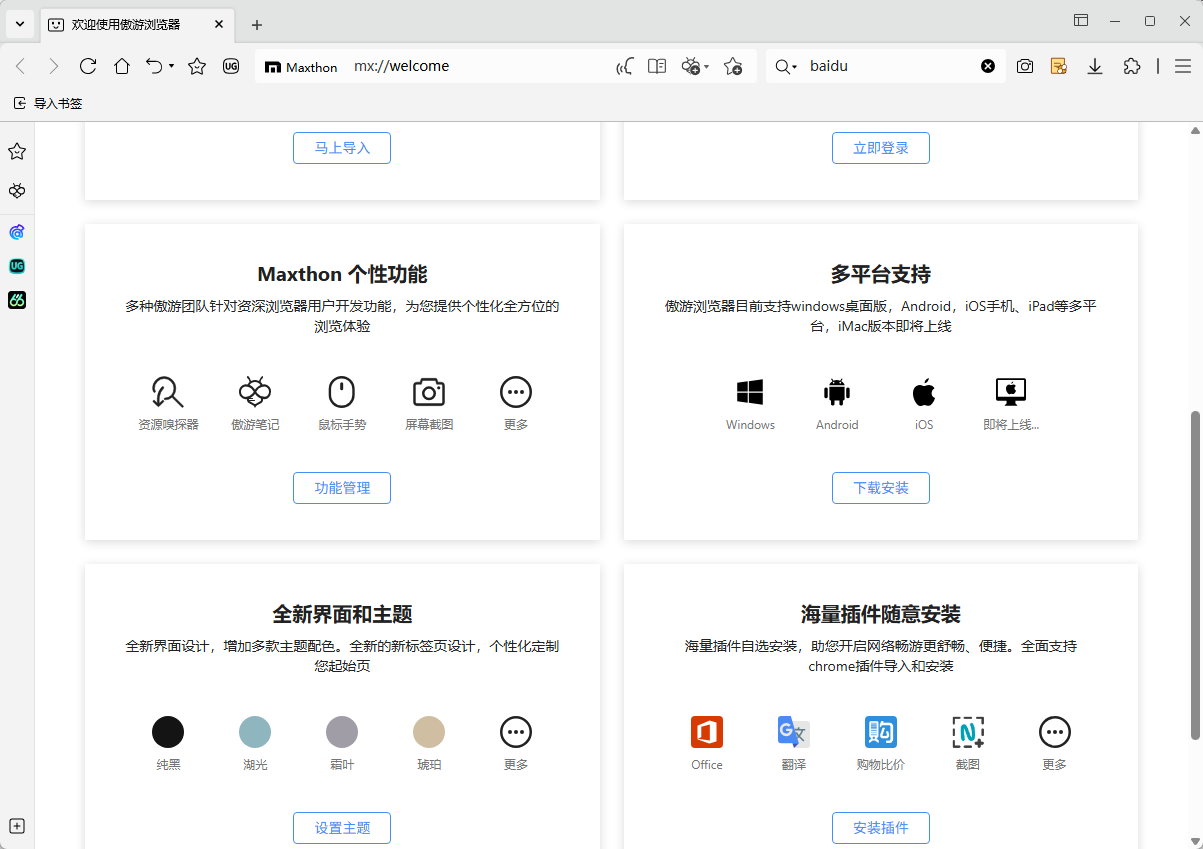Open the tab list dropdown chevron

(x=19, y=23)
